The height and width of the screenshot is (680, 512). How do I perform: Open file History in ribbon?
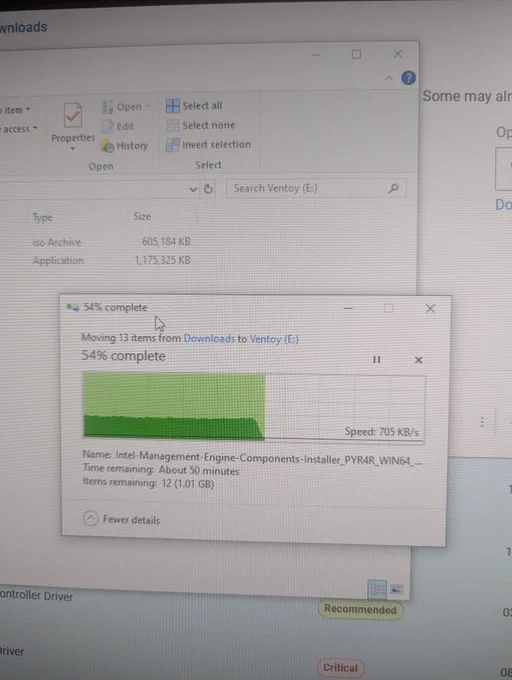coord(125,146)
